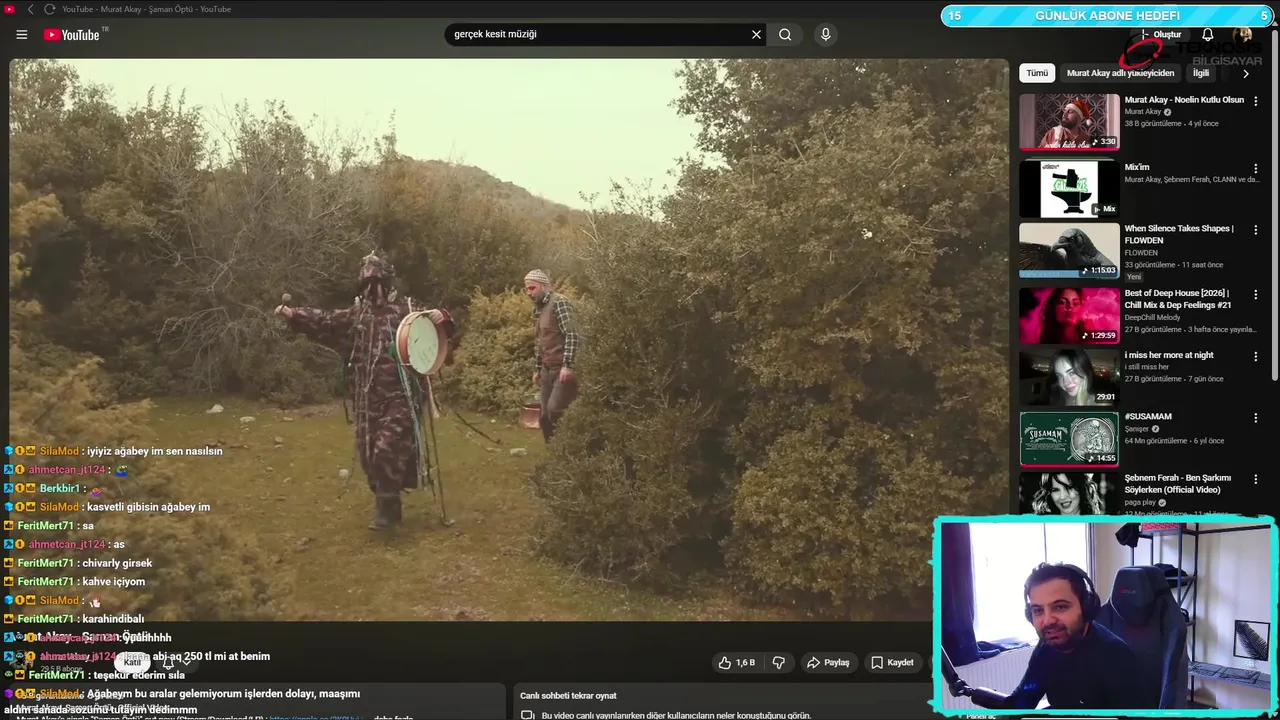Open i miss her more at night thumbnail

coord(1069,376)
